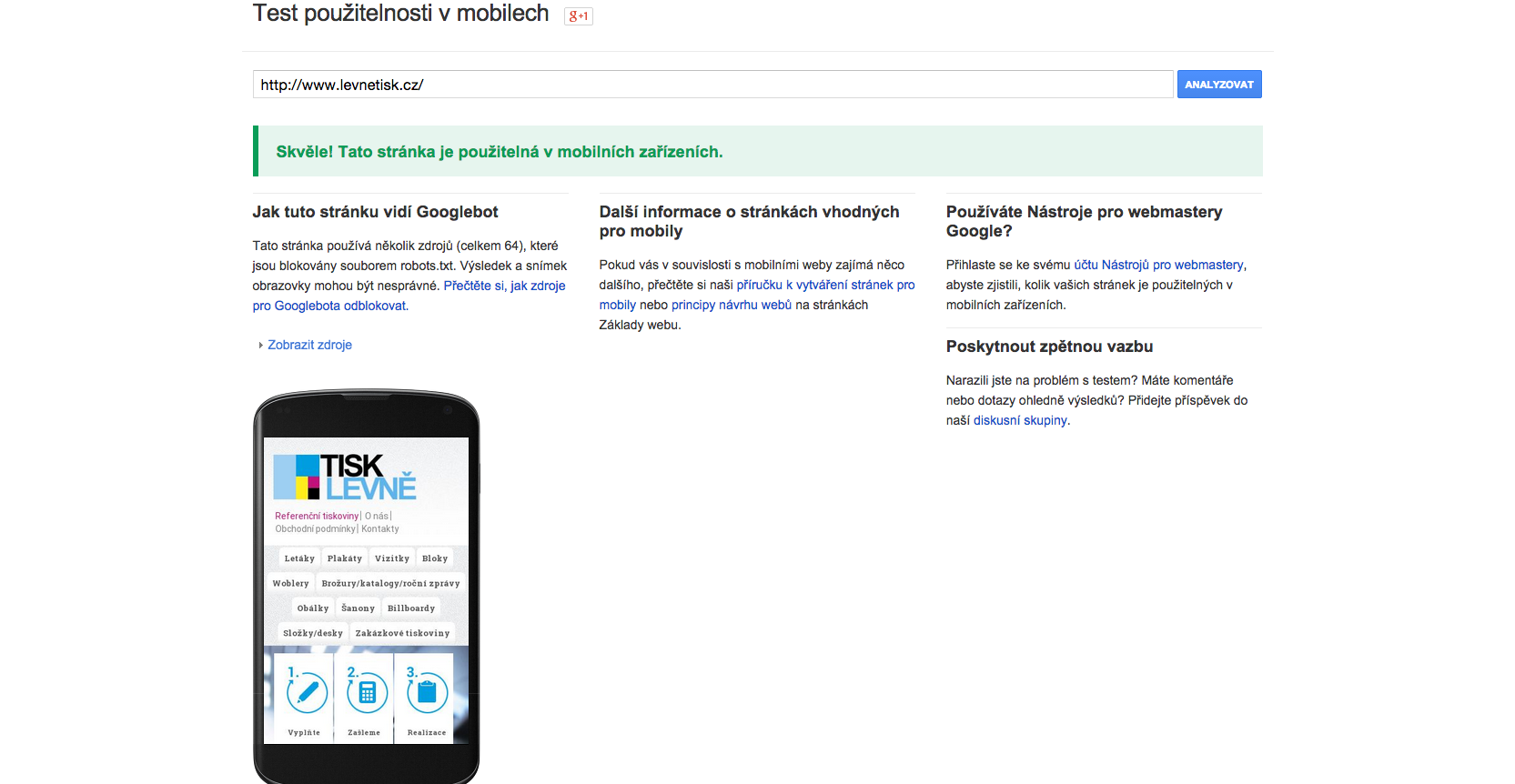Select Letáky in the phone preview menu
Viewport: 1515px width, 784px height.
(x=299, y=558)
